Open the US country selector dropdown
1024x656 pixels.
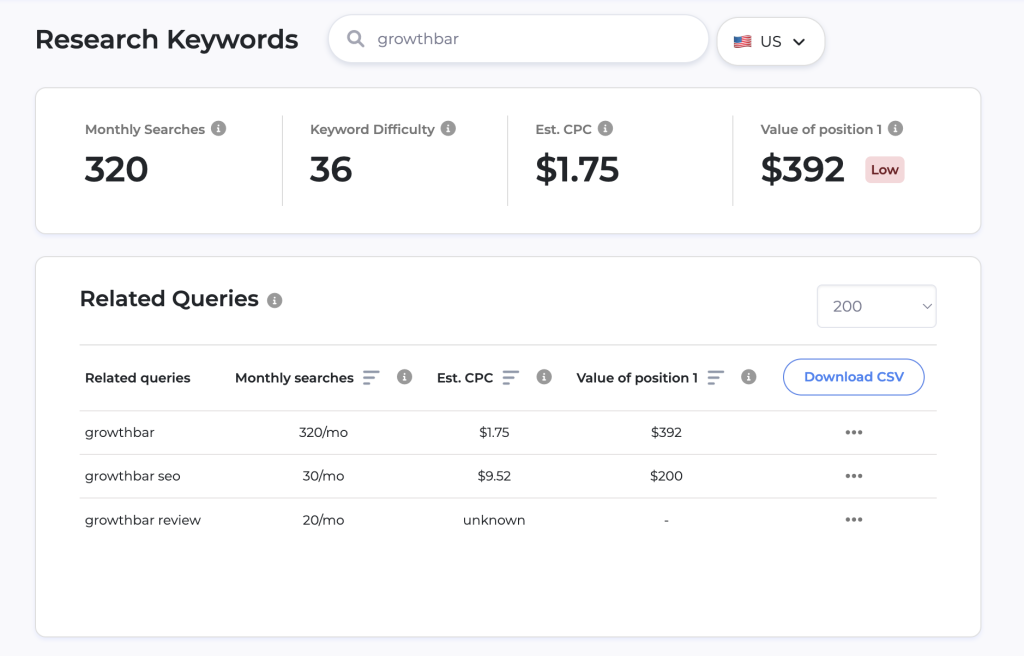[x=771, y=42]
